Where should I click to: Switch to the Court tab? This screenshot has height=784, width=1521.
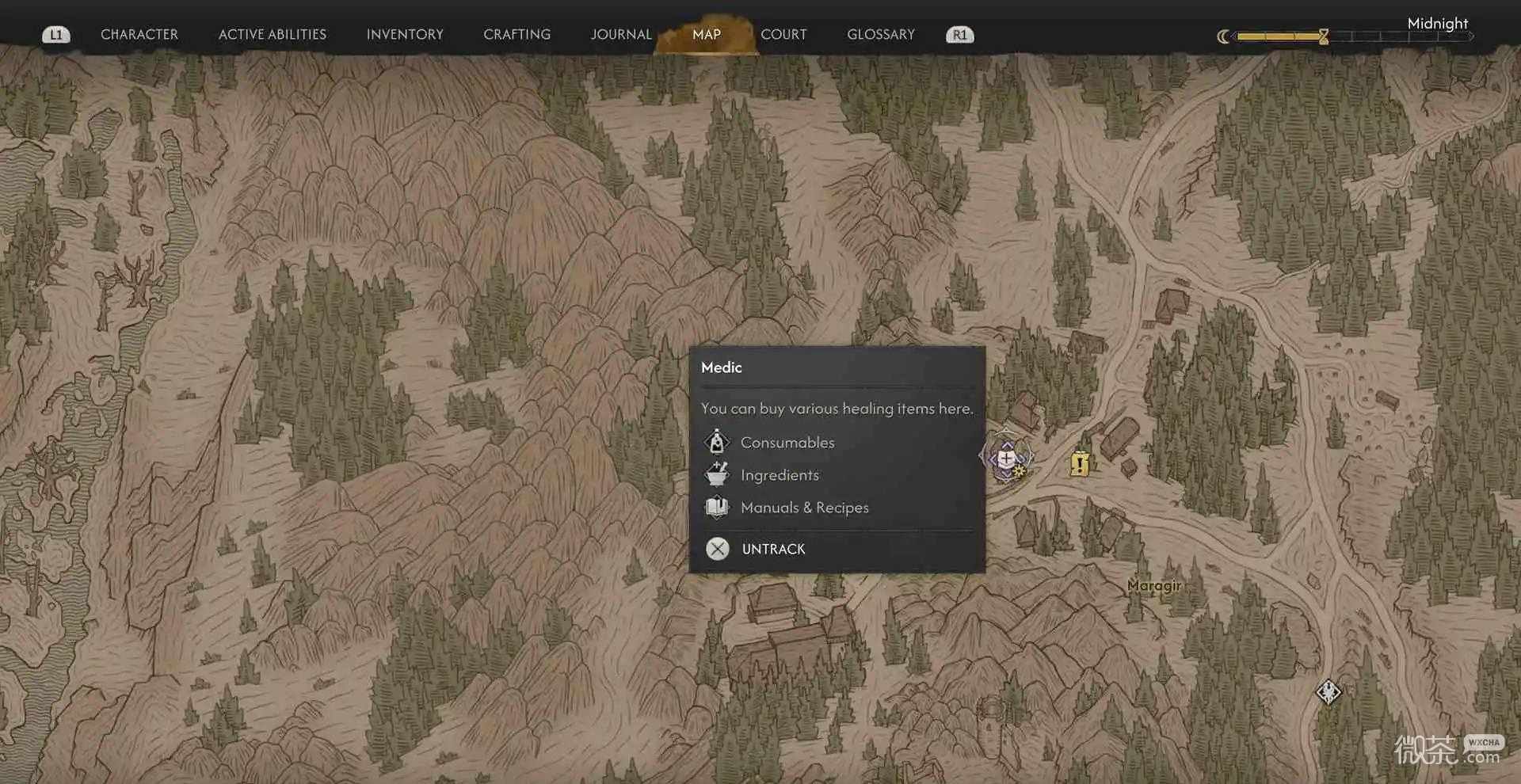(x=783, y=35)
